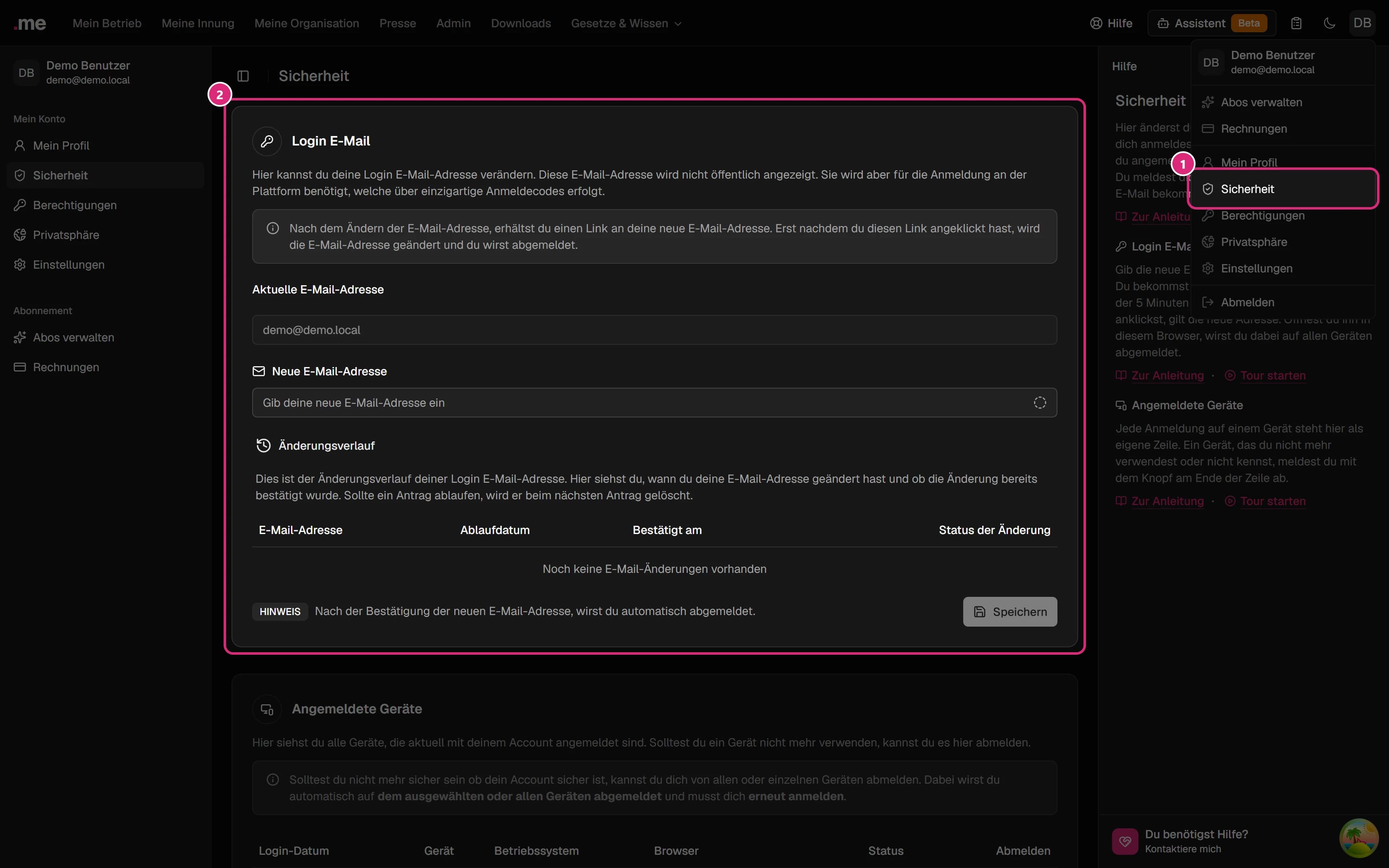Image resolution: width=1389 pixels, height=868 pixels.
Task: Select Privatsphäre in left sidebar
Action: (x=105, y=235)
